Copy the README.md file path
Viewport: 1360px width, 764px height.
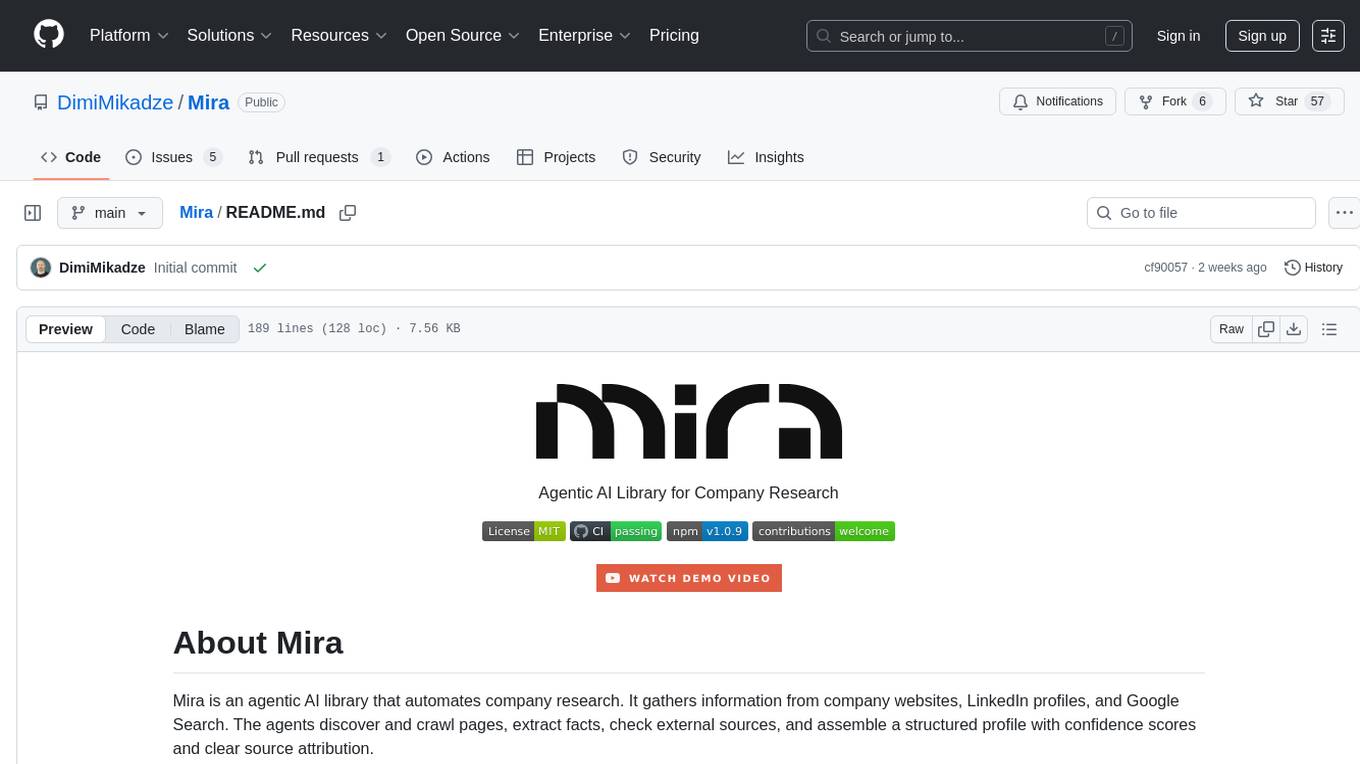pos(348,213)
